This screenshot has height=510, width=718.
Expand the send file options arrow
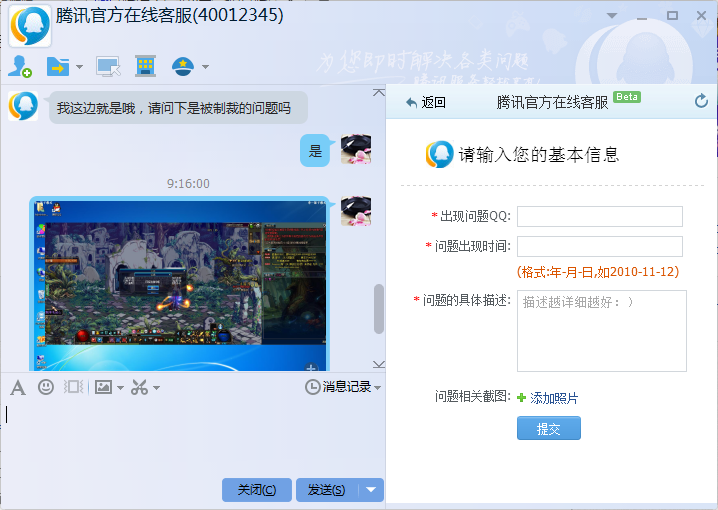pos(79,68)
